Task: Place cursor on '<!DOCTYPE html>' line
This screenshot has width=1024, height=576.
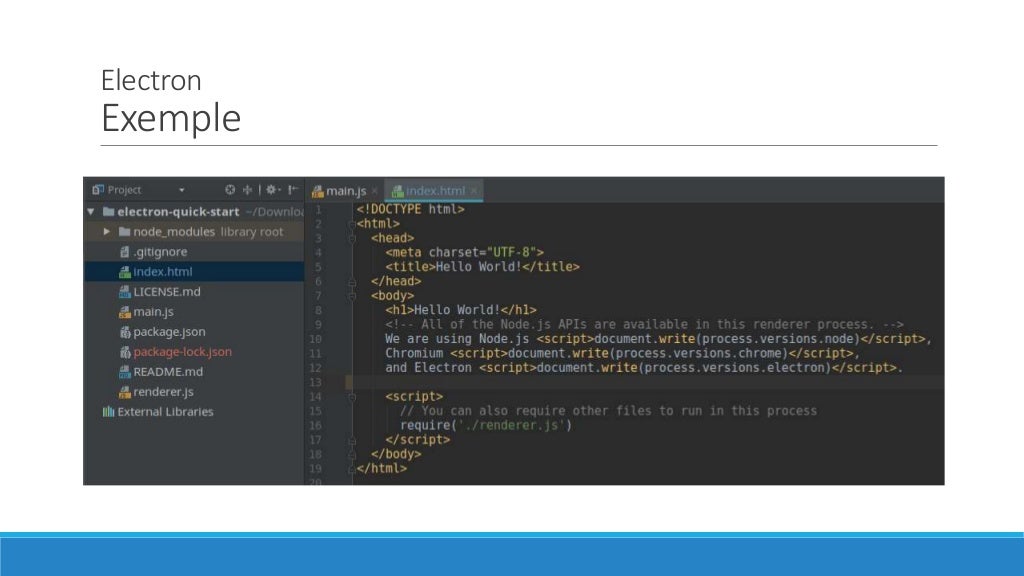Action: pos(410,210)
